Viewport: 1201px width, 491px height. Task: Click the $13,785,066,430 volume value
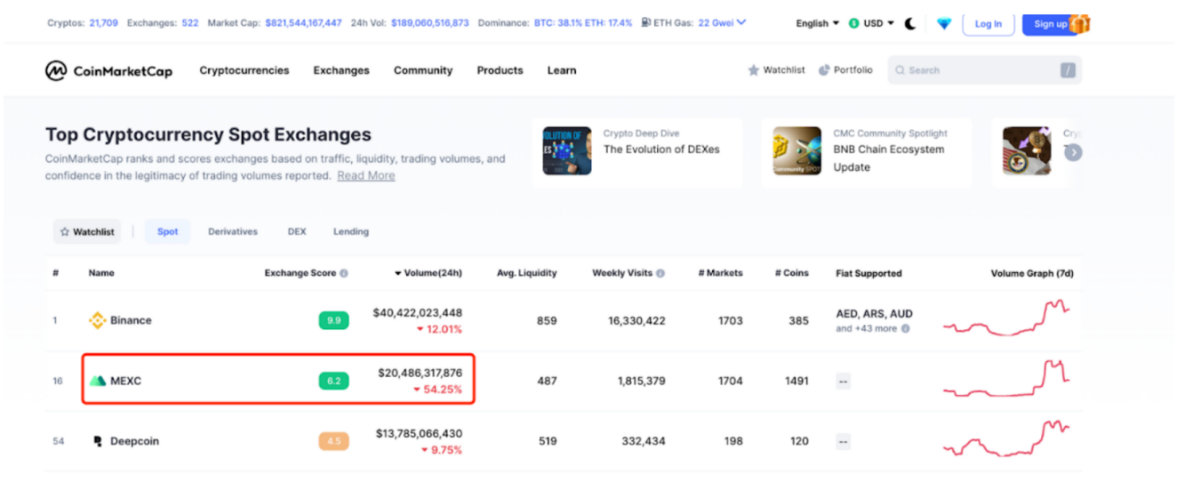[418, 433]
